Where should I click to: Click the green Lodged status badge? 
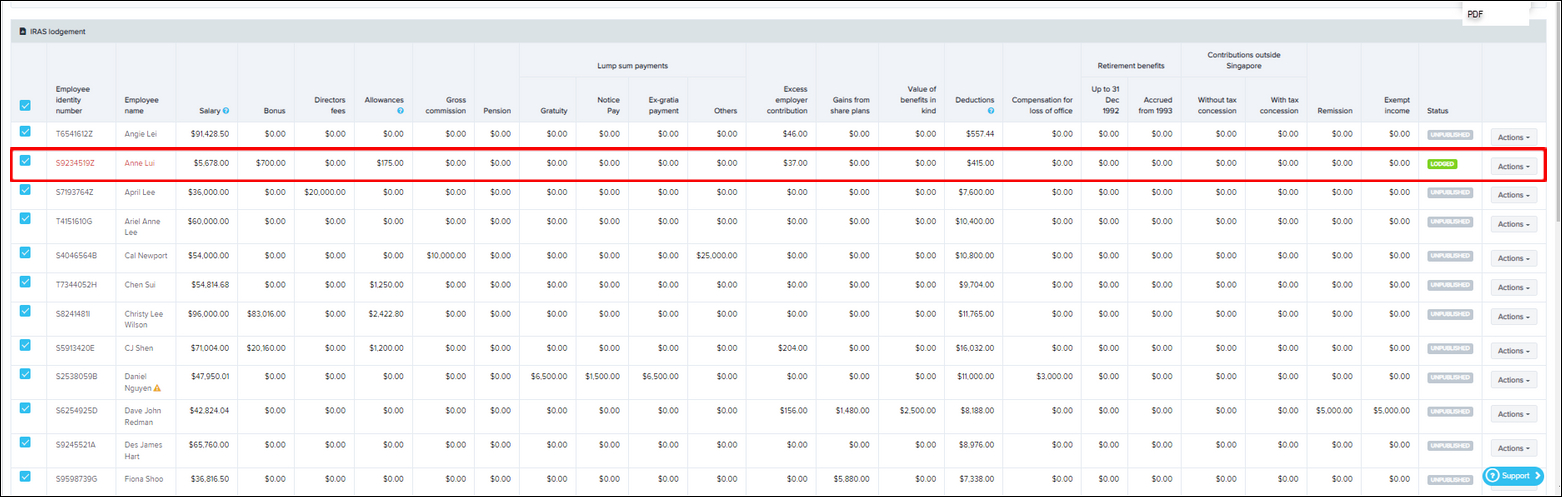(1442, 163)
